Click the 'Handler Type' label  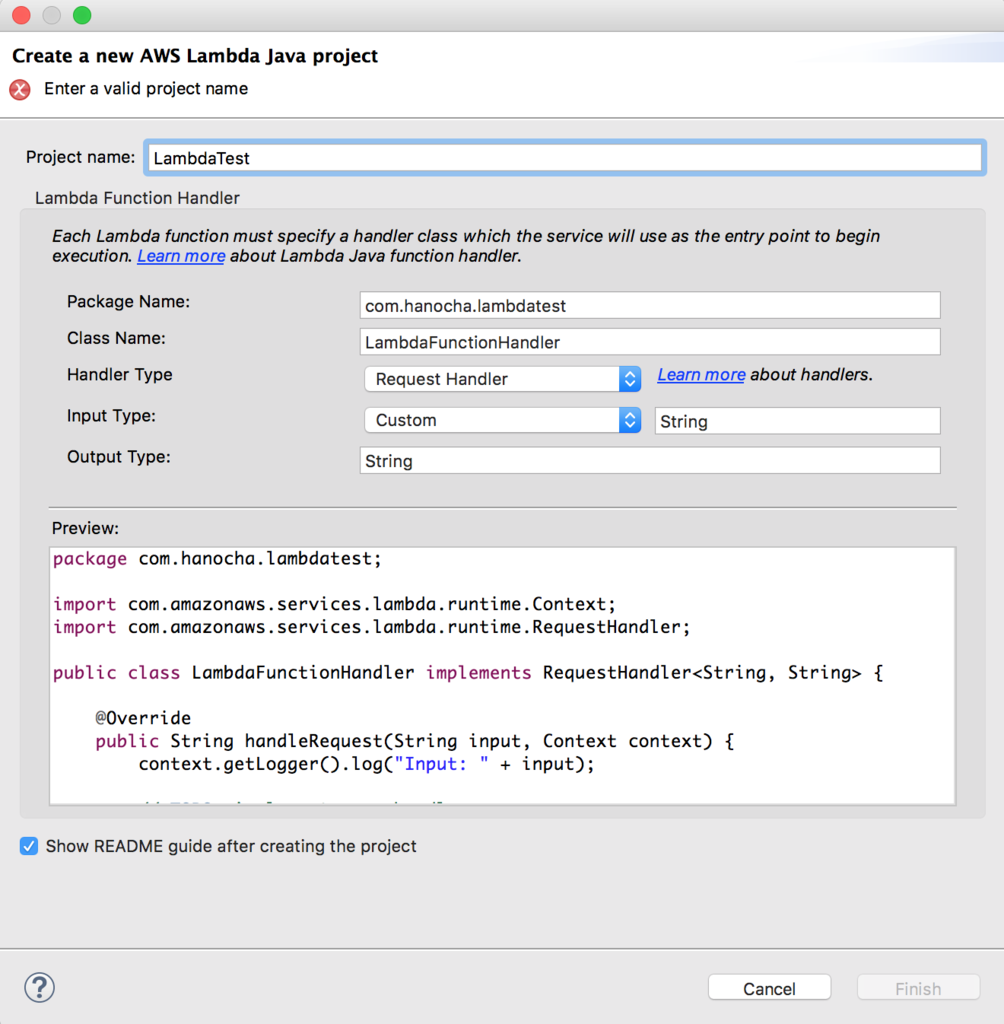pos(120,375)
